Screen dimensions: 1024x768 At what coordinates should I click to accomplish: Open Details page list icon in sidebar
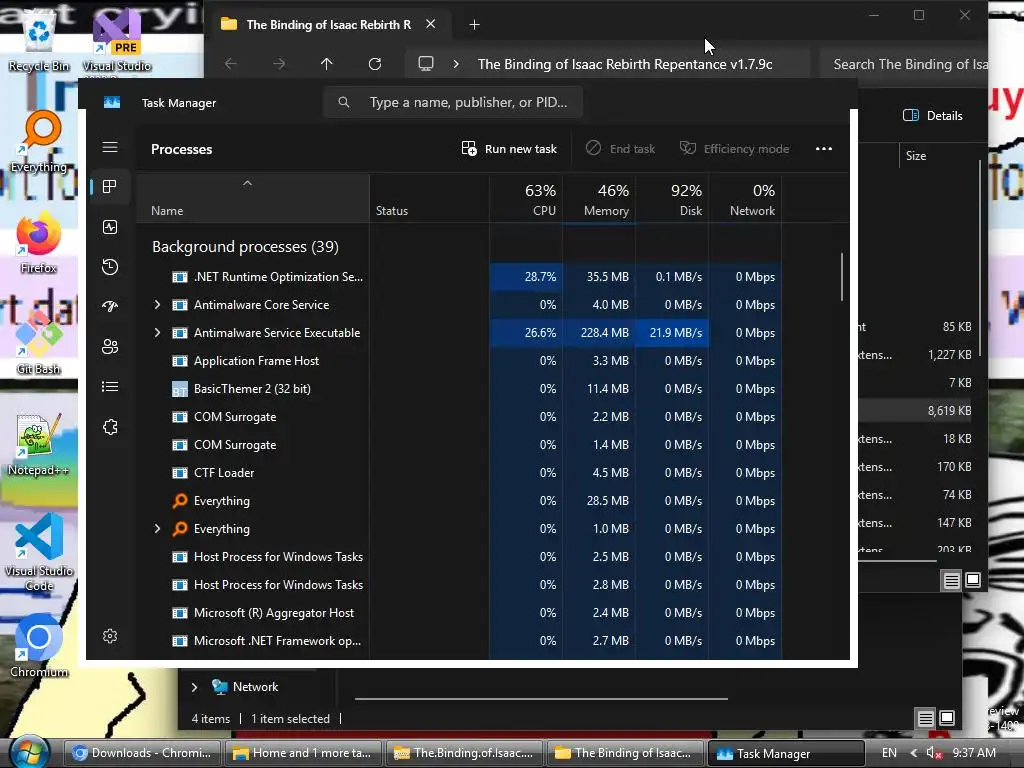pyautogui.click(x=110, y=387)
